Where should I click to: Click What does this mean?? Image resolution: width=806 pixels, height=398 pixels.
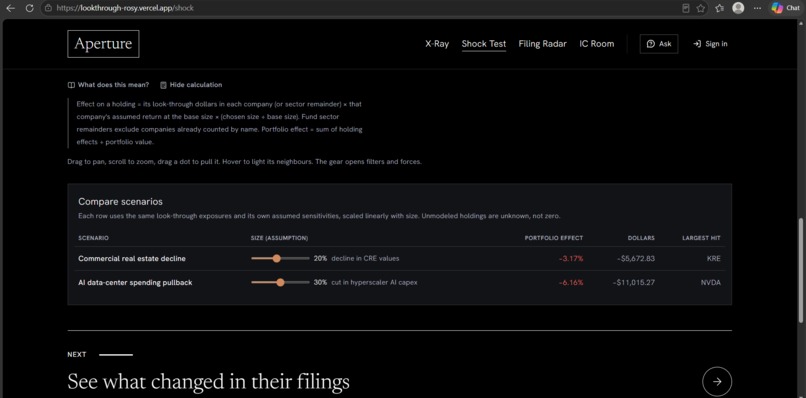coord(108,85)
